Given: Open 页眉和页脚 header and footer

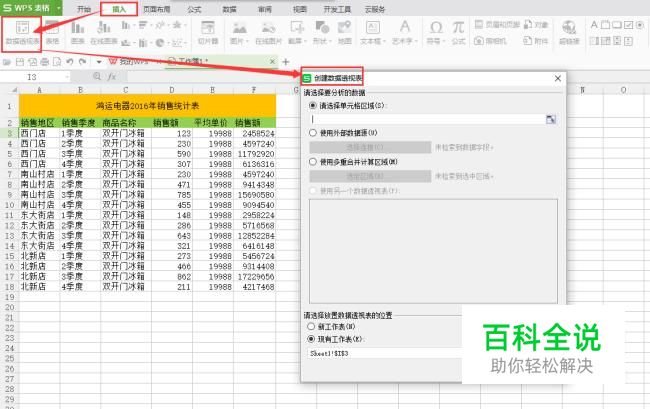Looking at the screenshot, I should coord(497,24).
